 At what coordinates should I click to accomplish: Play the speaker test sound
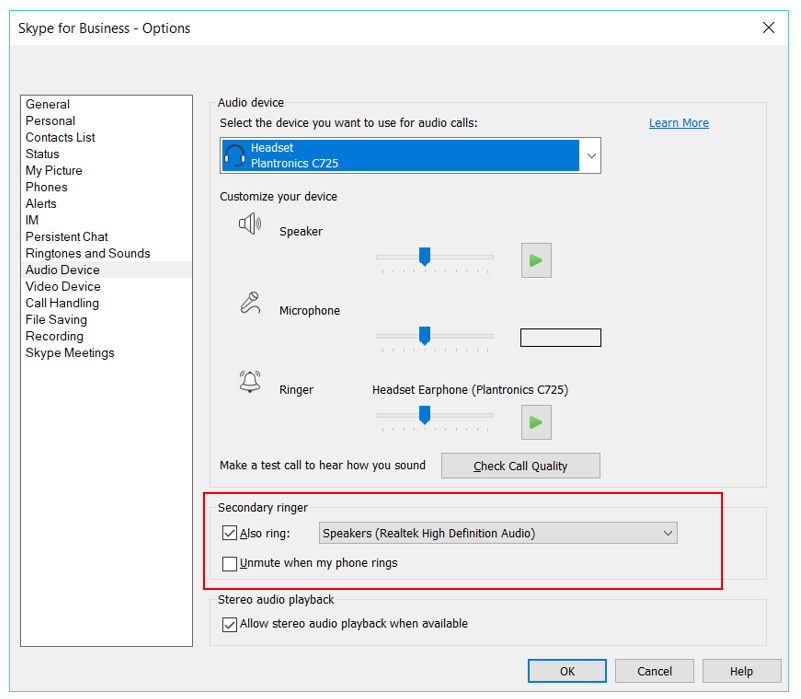click(x=536, y=260)
